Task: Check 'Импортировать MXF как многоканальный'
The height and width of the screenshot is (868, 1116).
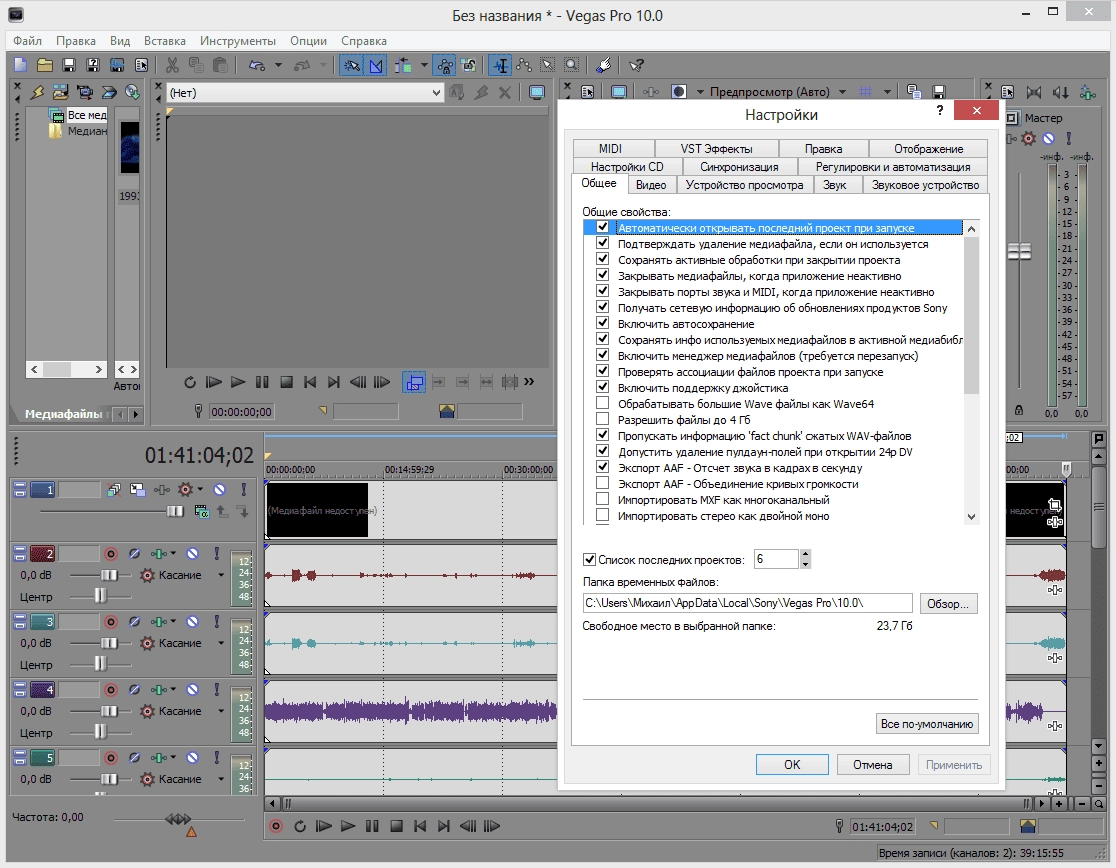Action: click(x=602, y=499)
